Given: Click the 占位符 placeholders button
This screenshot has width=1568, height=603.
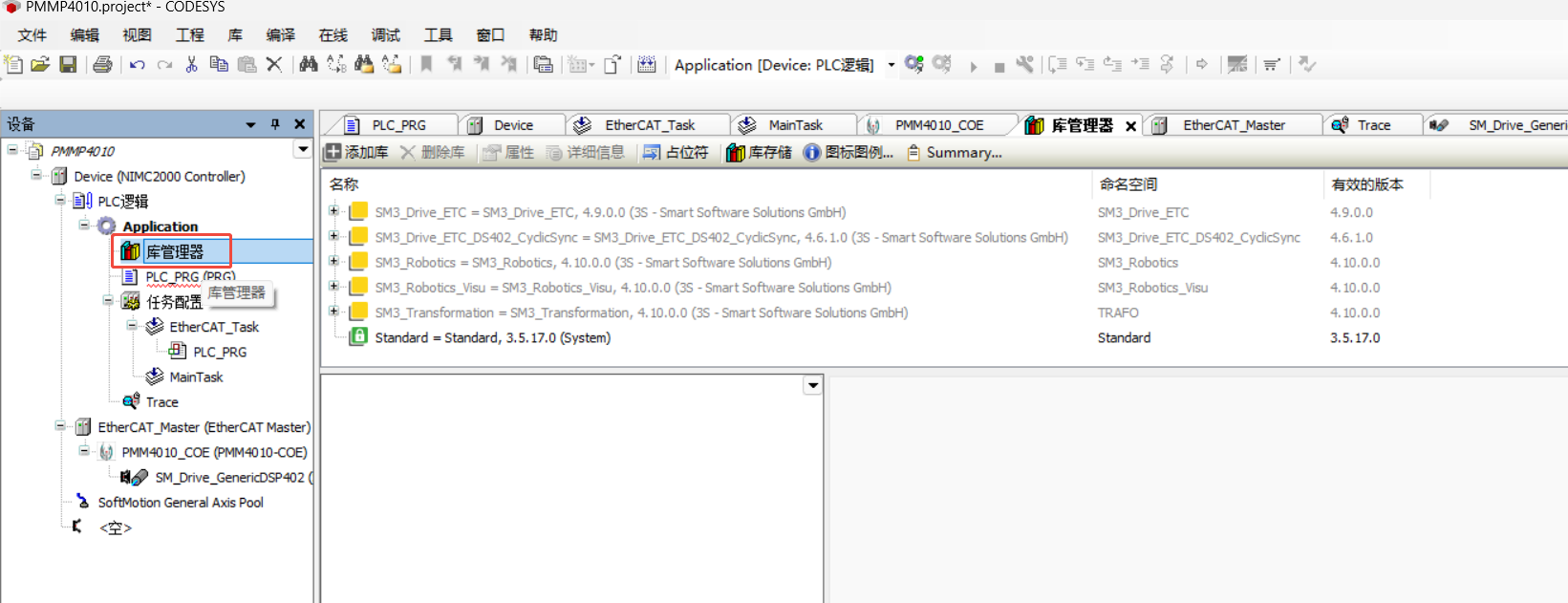Looking at the screenshot, I should coord(676,153).
